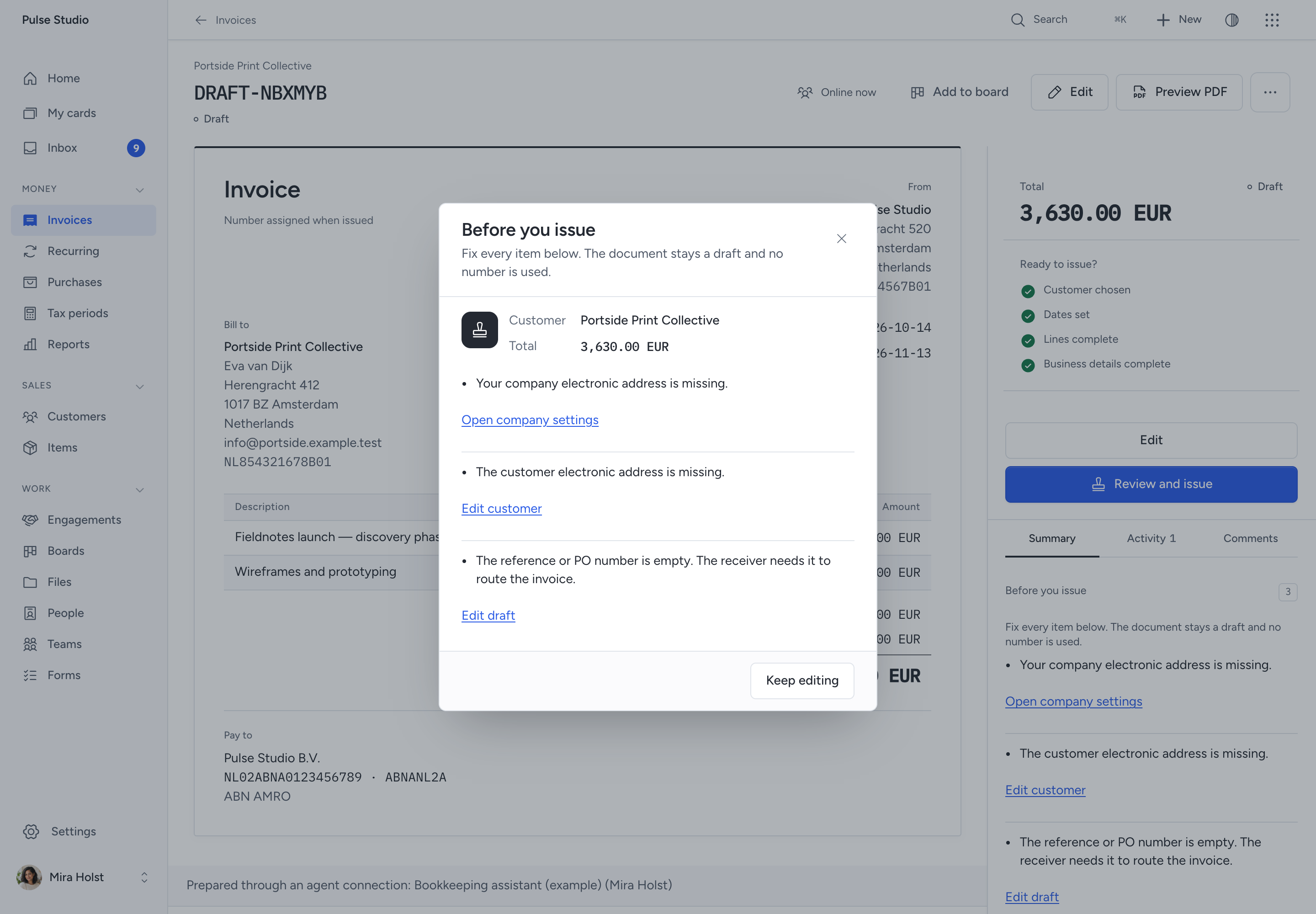Open the Mira Holst account switcher
Screen dimensions: 1316x914
coord(83,877)
